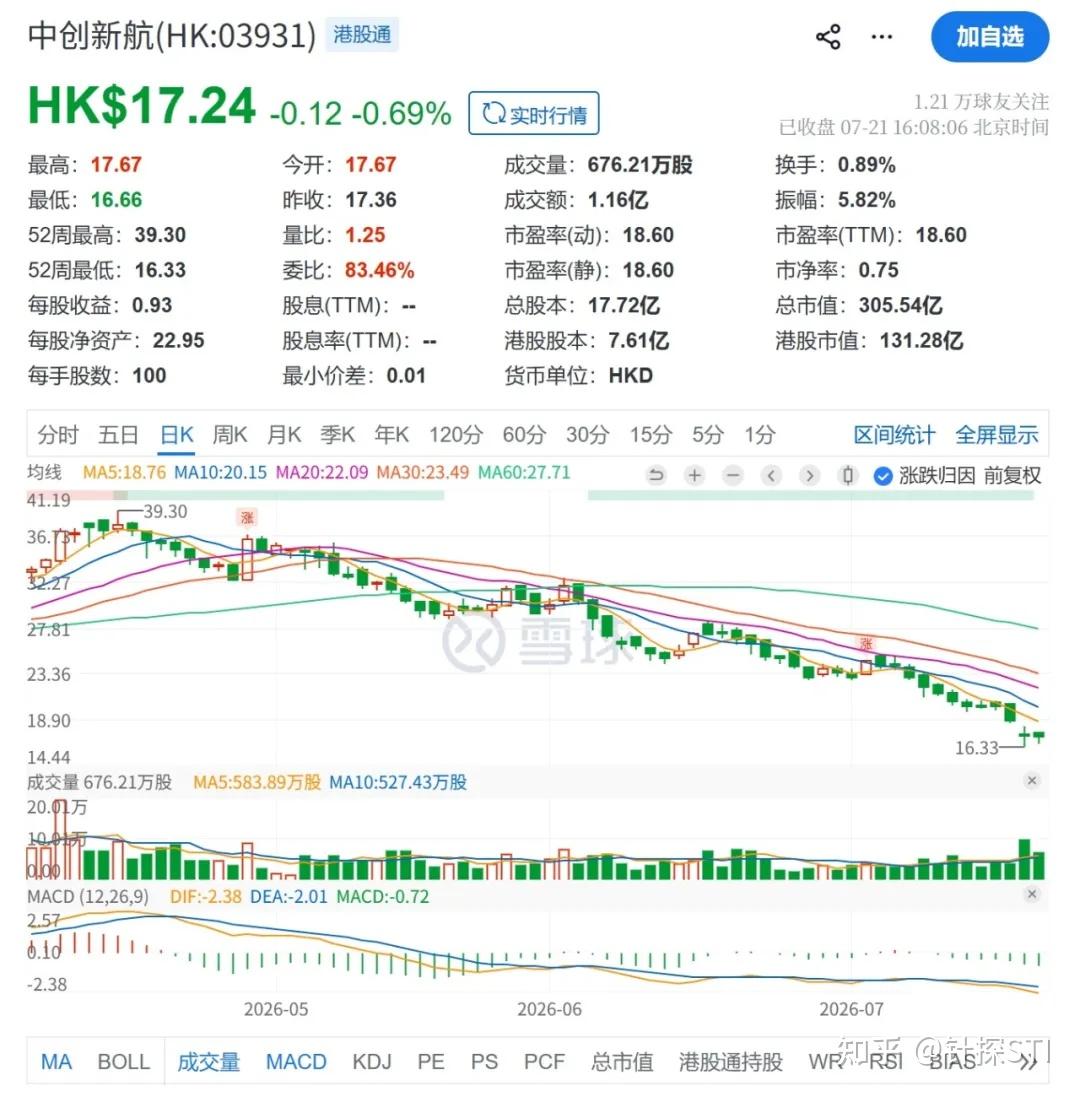Click the stock title 中创新航(HK:03931)

point(172,36)
